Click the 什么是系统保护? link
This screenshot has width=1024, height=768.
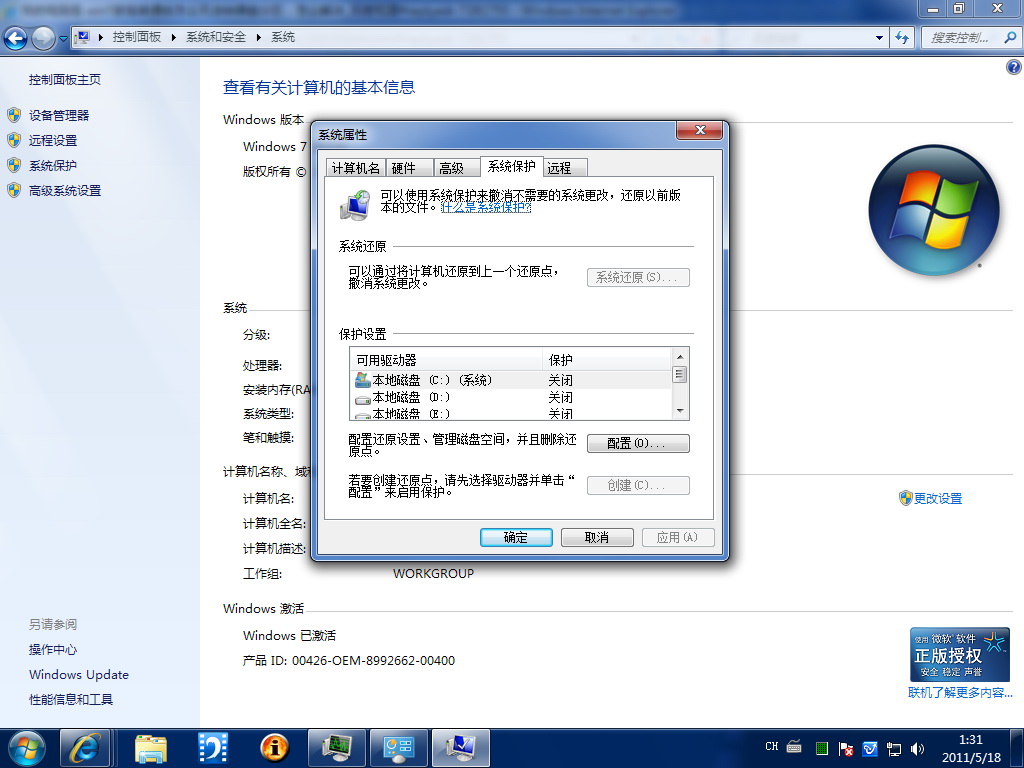[x=486, y=208]
